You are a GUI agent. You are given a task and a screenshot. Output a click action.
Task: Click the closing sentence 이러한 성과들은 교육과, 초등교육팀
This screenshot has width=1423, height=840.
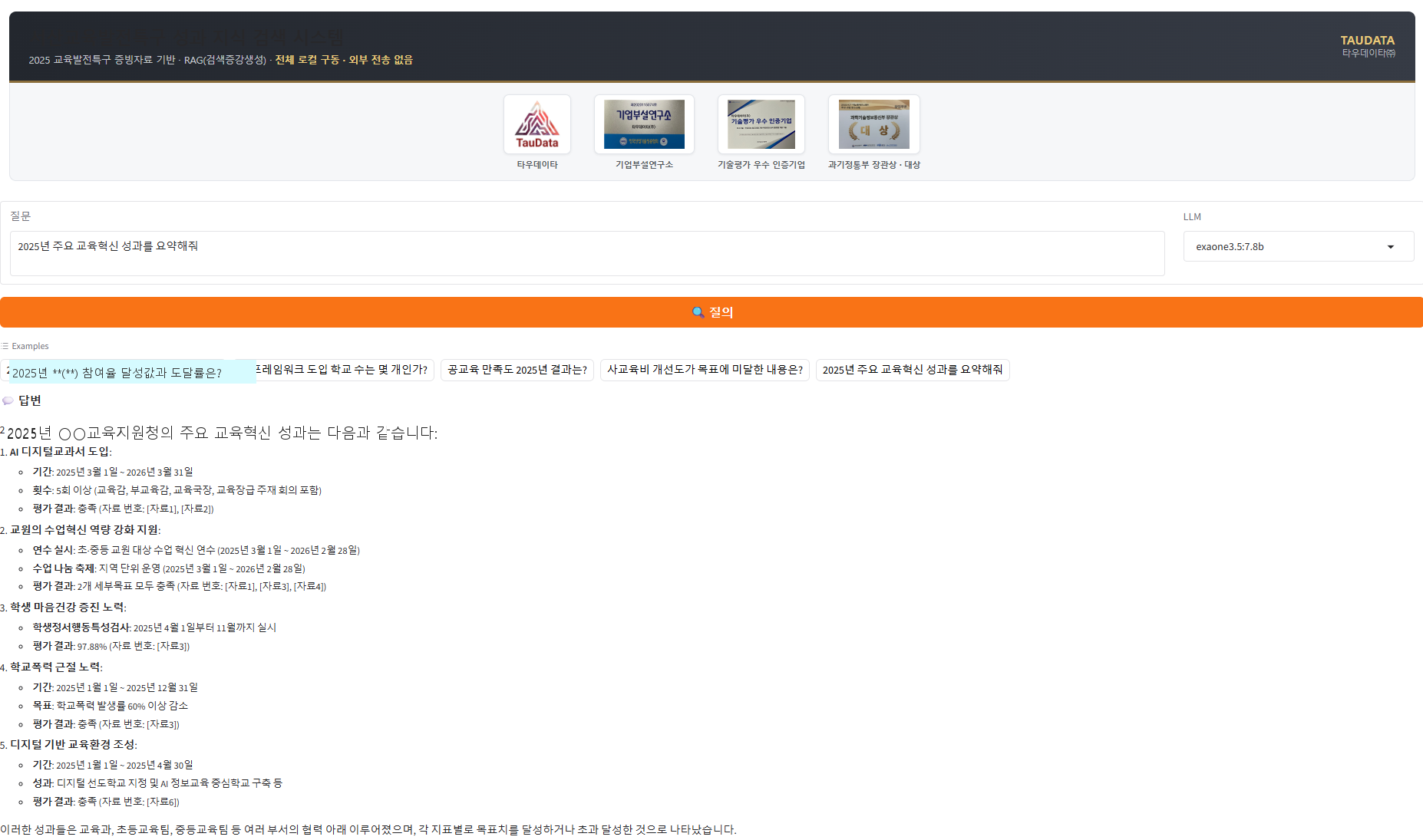click(368, 830)
